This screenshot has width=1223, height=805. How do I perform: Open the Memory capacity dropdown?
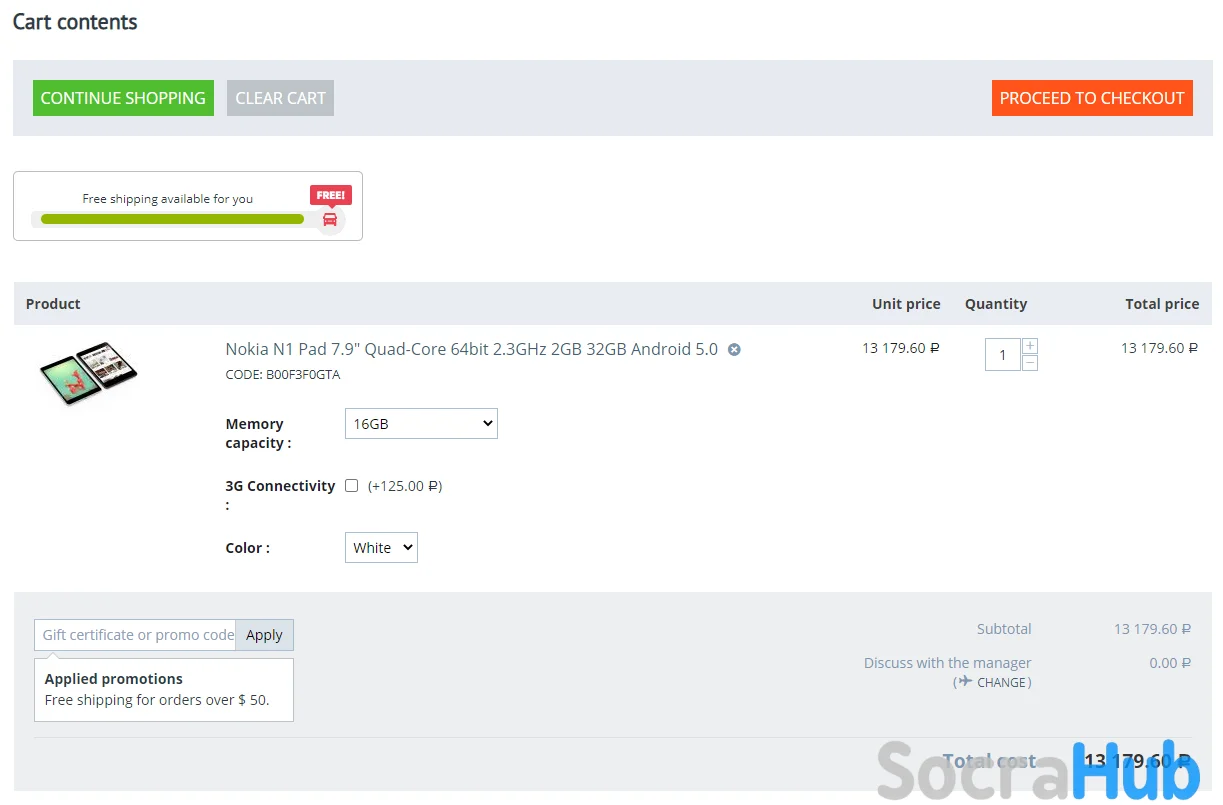[421, 423]
